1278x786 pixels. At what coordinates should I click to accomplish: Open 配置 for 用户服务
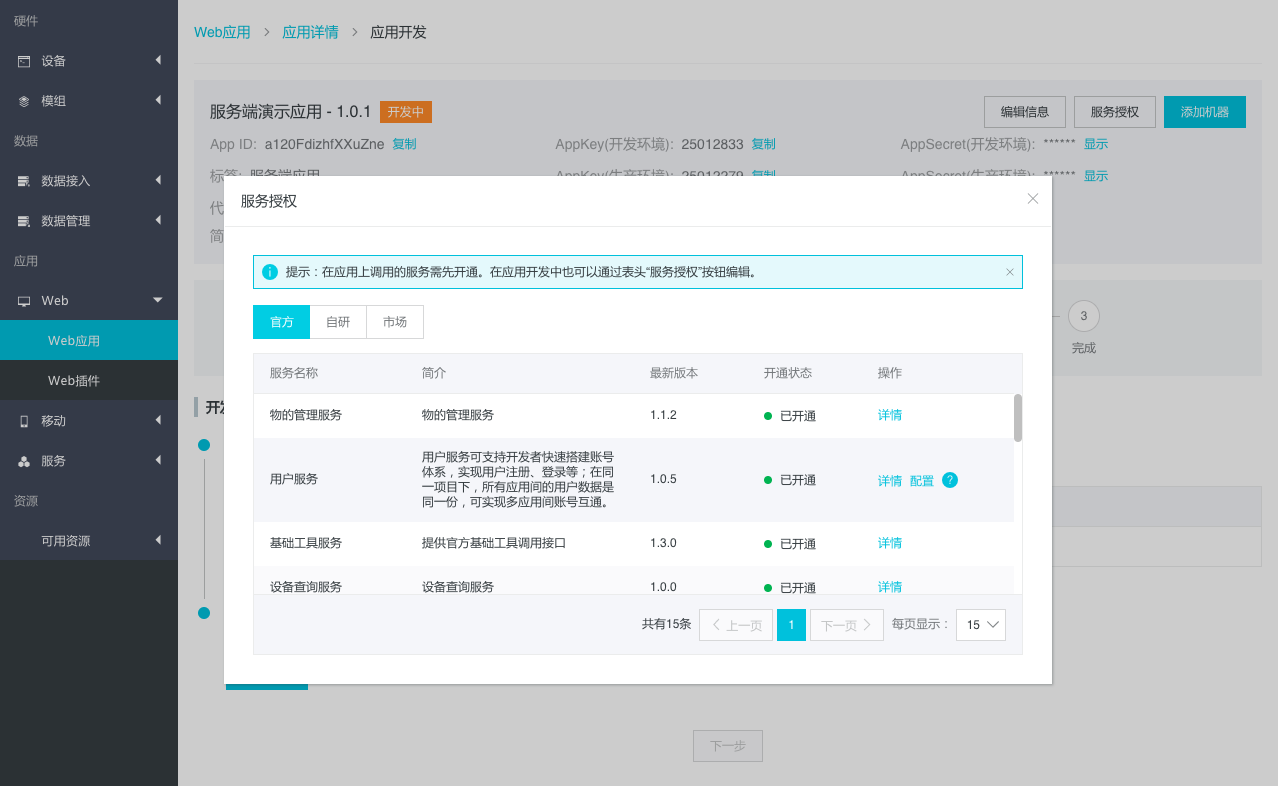(x=922, y=481)
